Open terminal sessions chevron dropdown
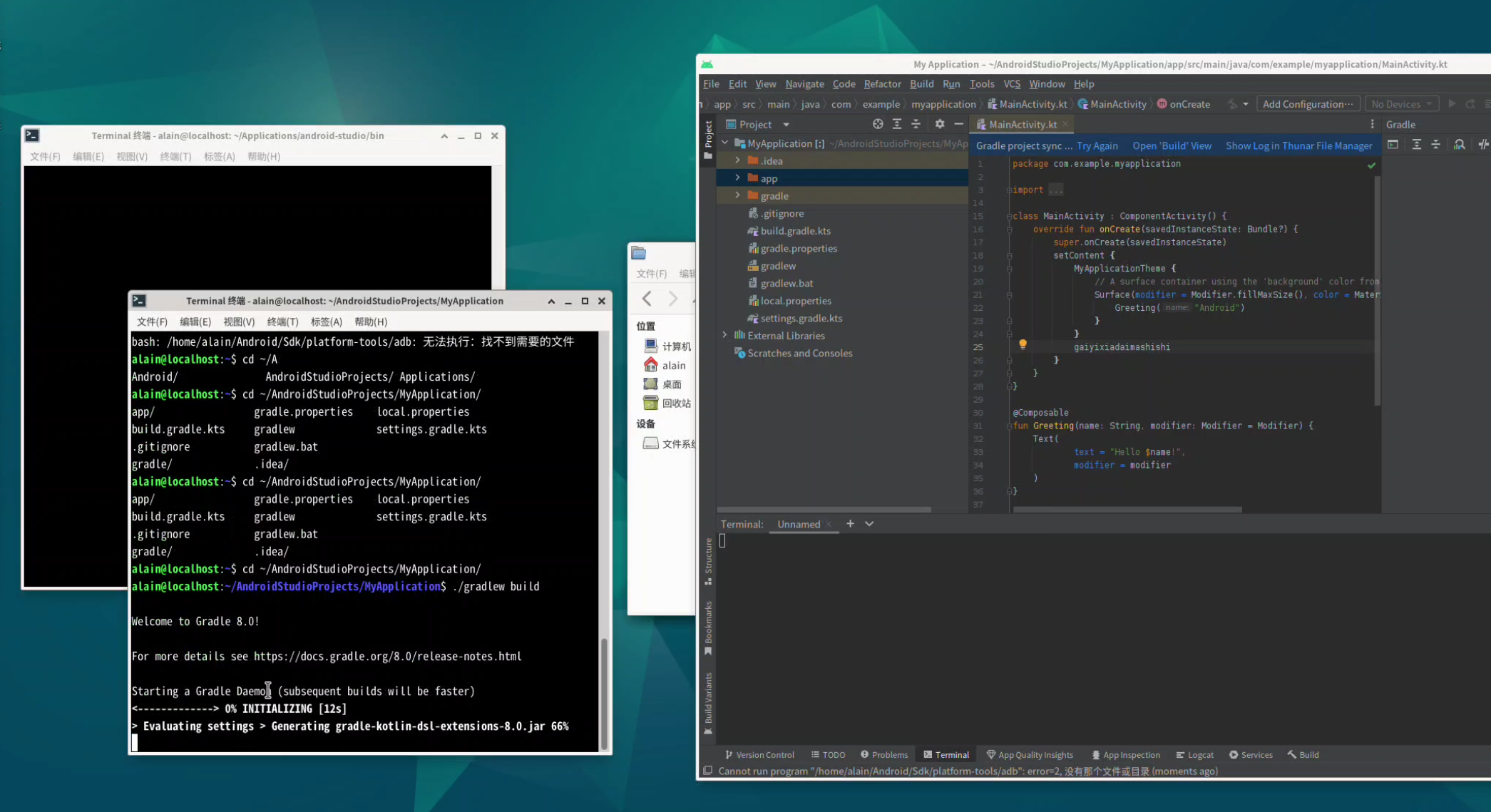 (x=869, y=524)
